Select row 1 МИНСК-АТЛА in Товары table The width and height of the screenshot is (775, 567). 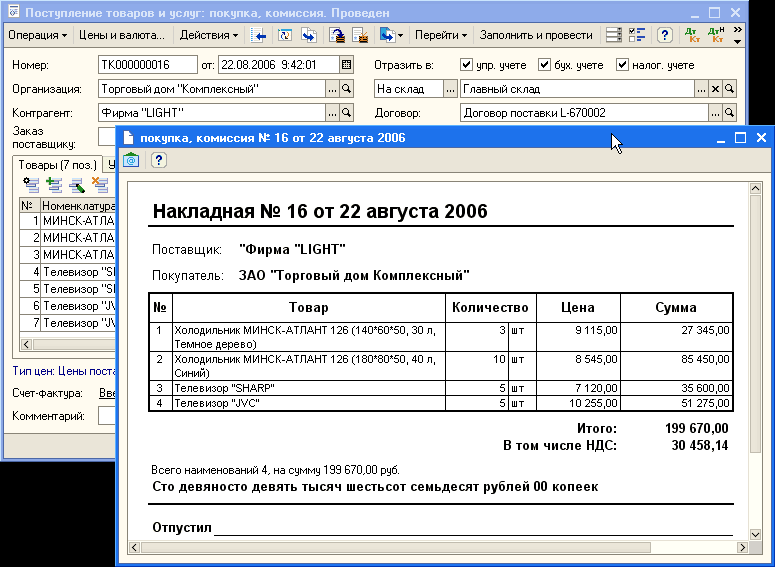click(x=68, y=221)
